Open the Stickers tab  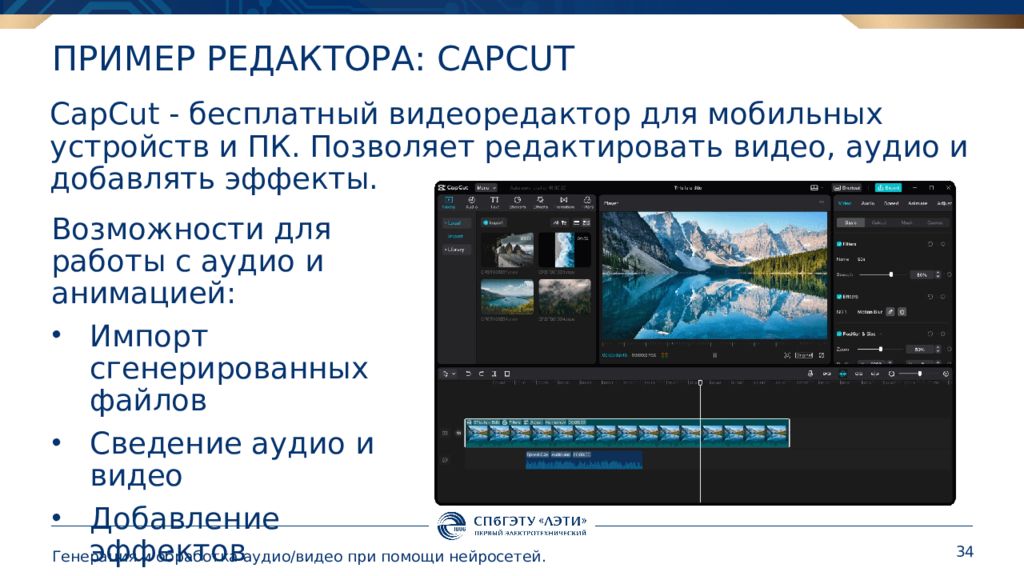point(517,202)
